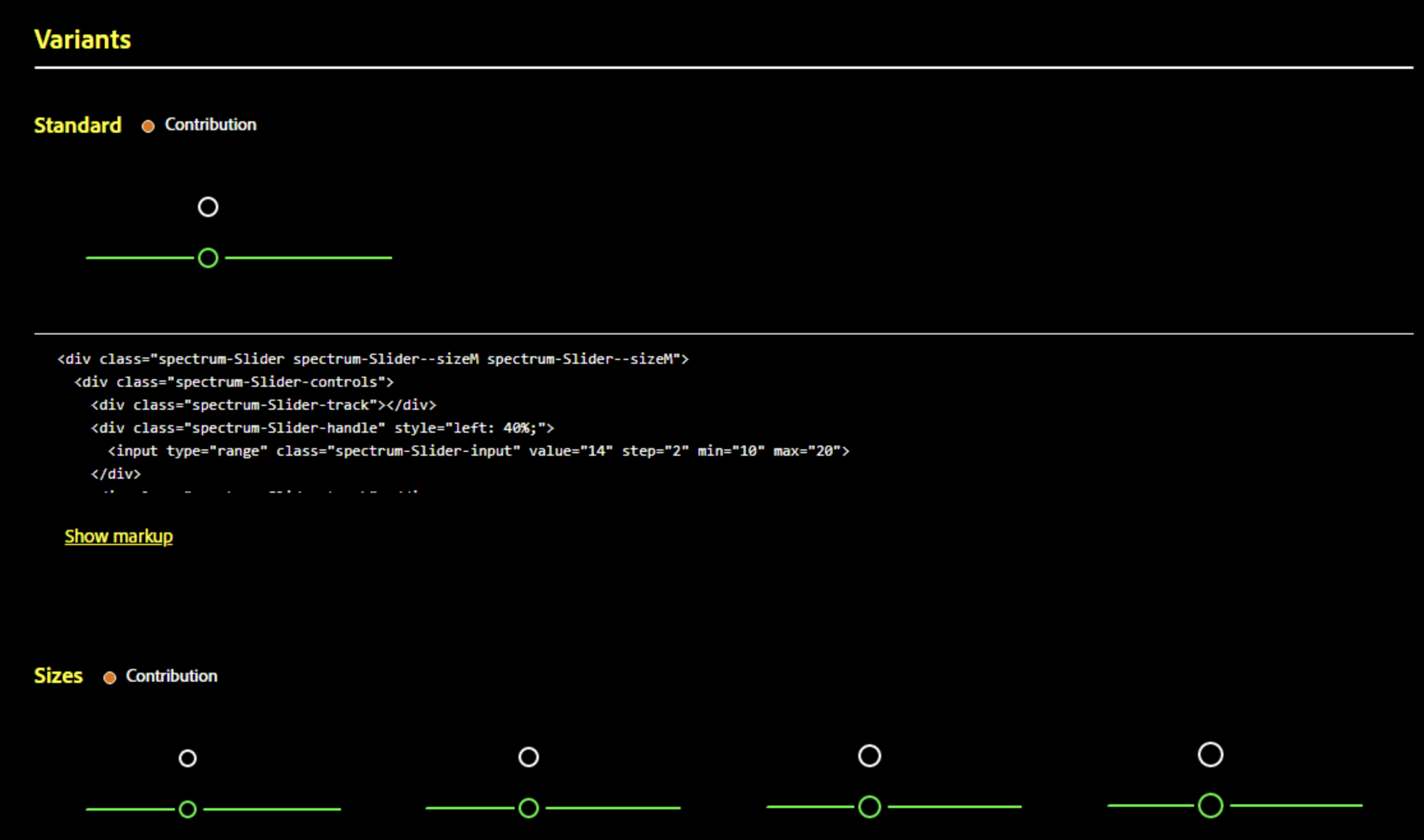Click the input type range line in the code
The width and height of the screenshot is (1424, 840).
point(479,451)
